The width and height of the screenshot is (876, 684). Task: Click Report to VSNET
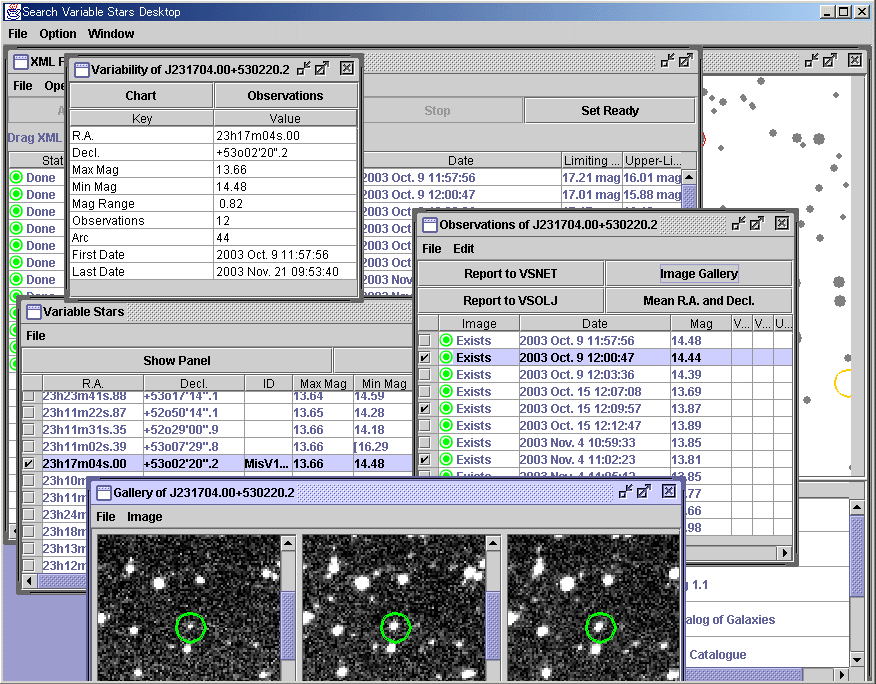[x=511, y=274]
